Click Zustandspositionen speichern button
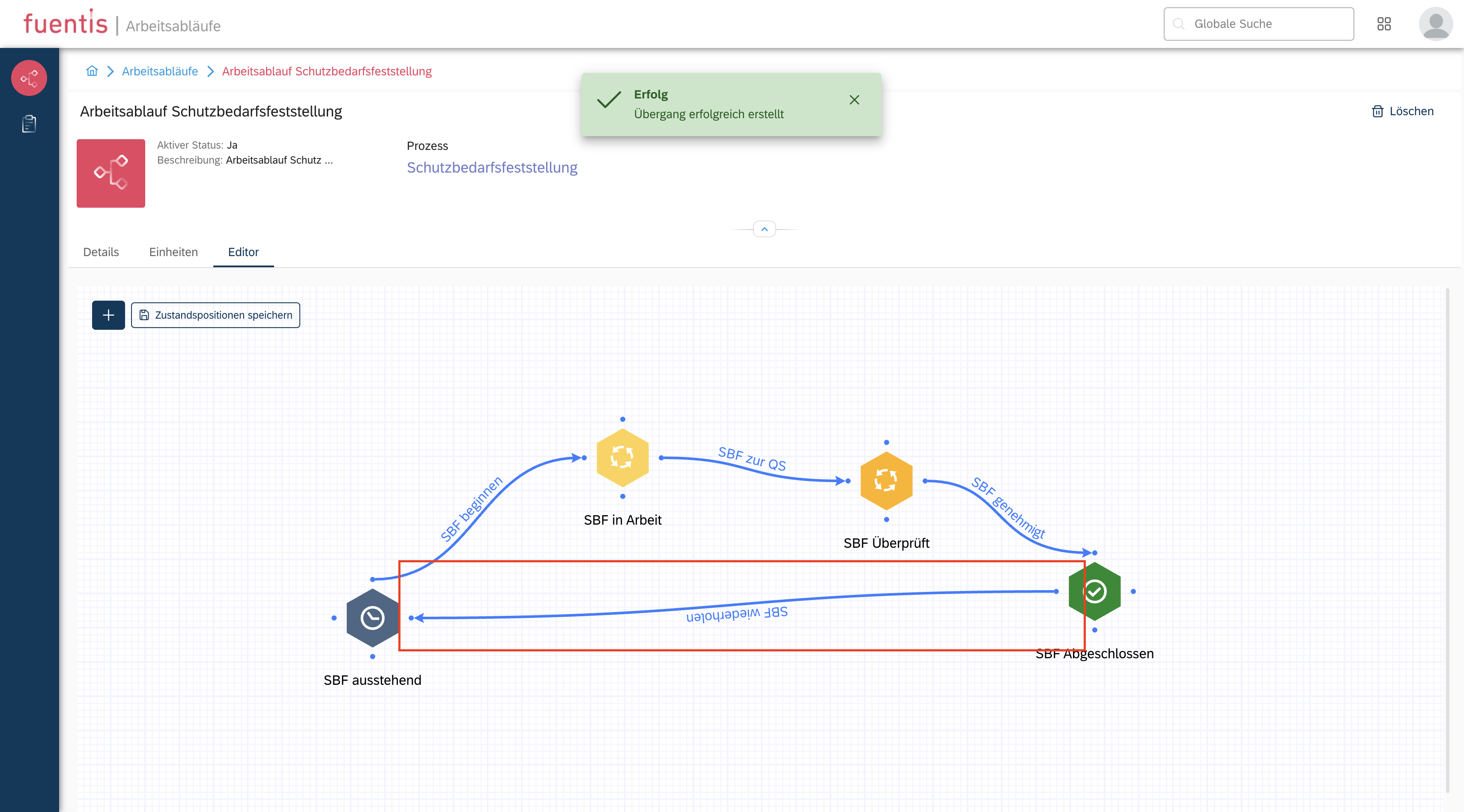The height and width of the screenshot is (812, 1464). tap(215, 315)
